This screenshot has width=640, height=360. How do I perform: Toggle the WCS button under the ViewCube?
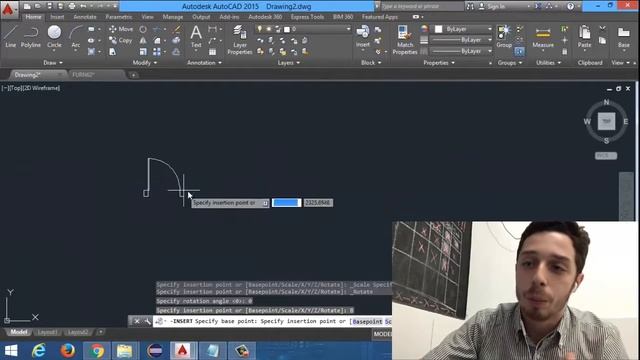point(606,156)
